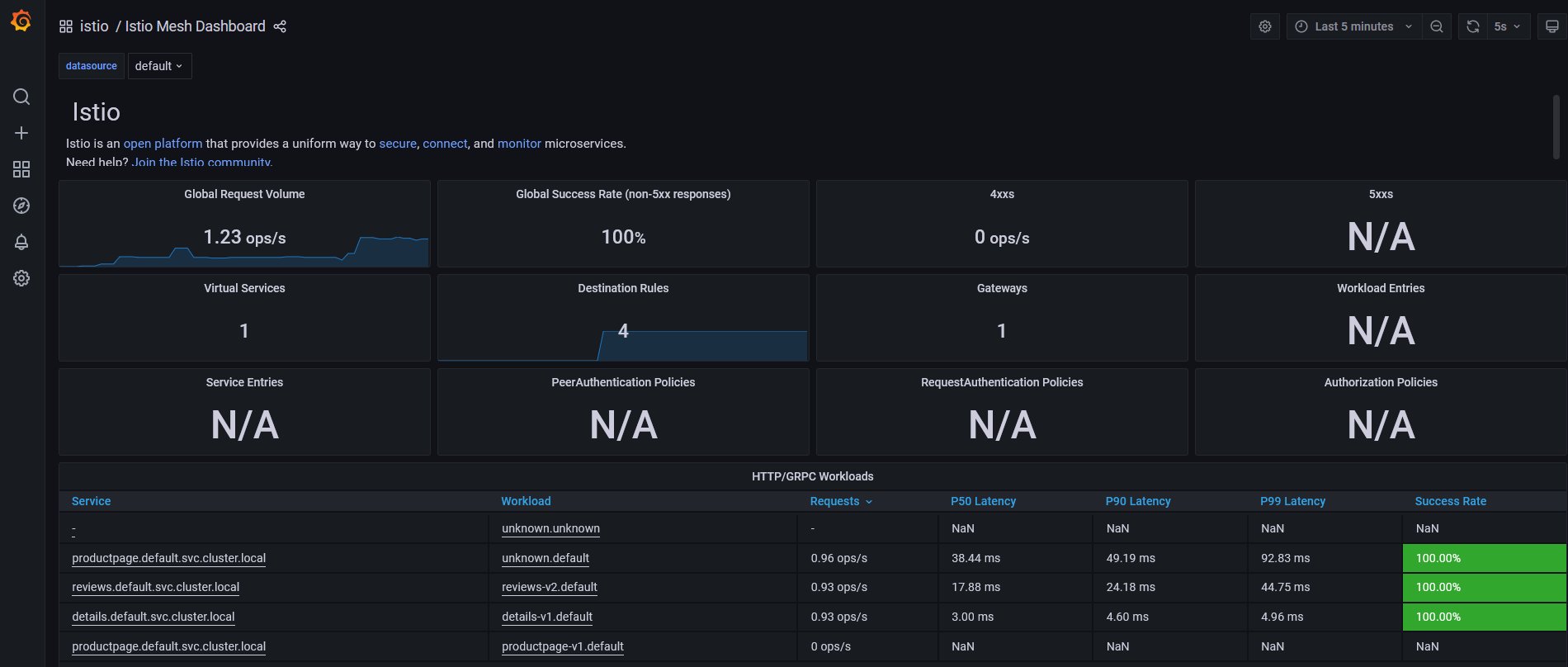1568x667 pixels.
Task: Open Dashboards grid icon in sidebar
Action: click(21, 169)
